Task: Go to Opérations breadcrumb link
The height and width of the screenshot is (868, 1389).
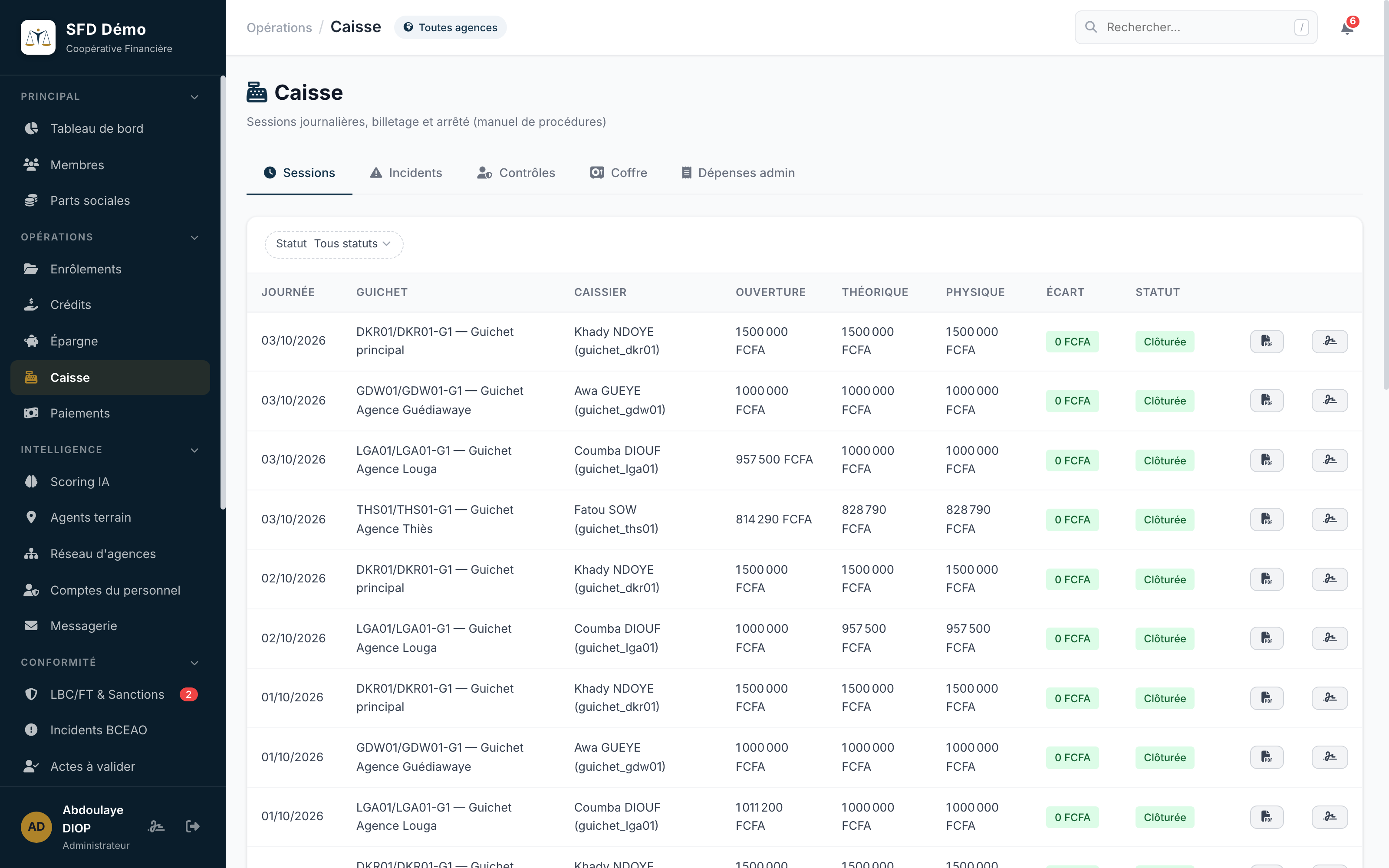Action: pos(279,27)
